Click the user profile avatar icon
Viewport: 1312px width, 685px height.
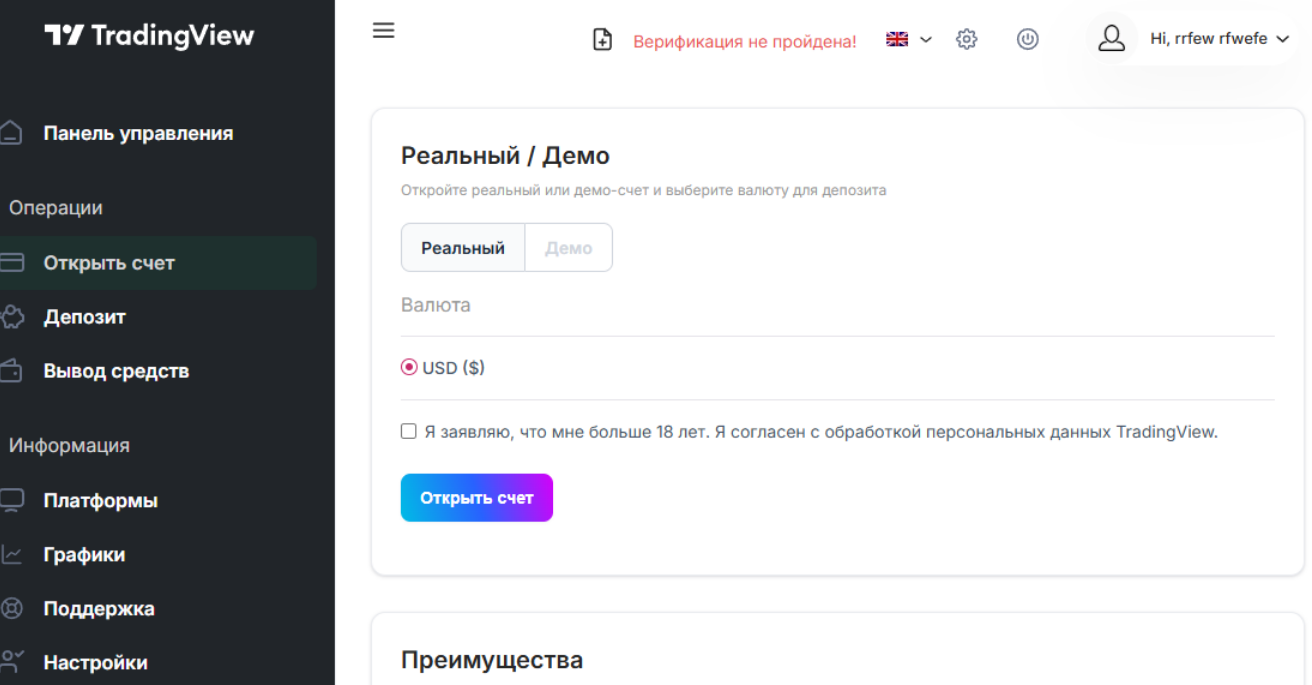pyautogui.click(x=1111, y=39)
